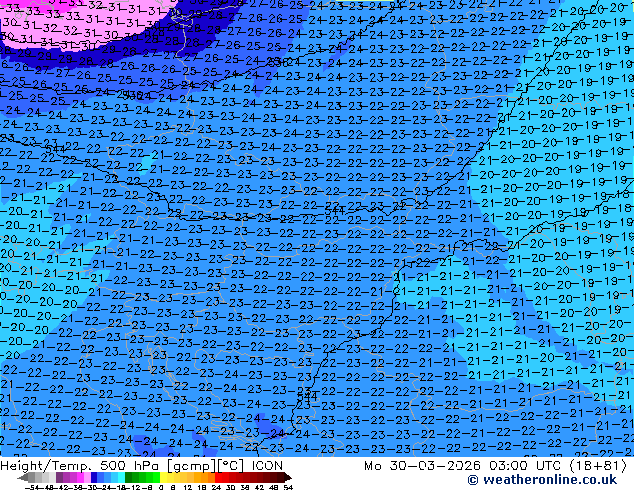Click the 'Mo 30-03-2026 03:00 UTC' forecast timestamp
The width and height of the screenshot is (634, 490).
pos(465,466)
